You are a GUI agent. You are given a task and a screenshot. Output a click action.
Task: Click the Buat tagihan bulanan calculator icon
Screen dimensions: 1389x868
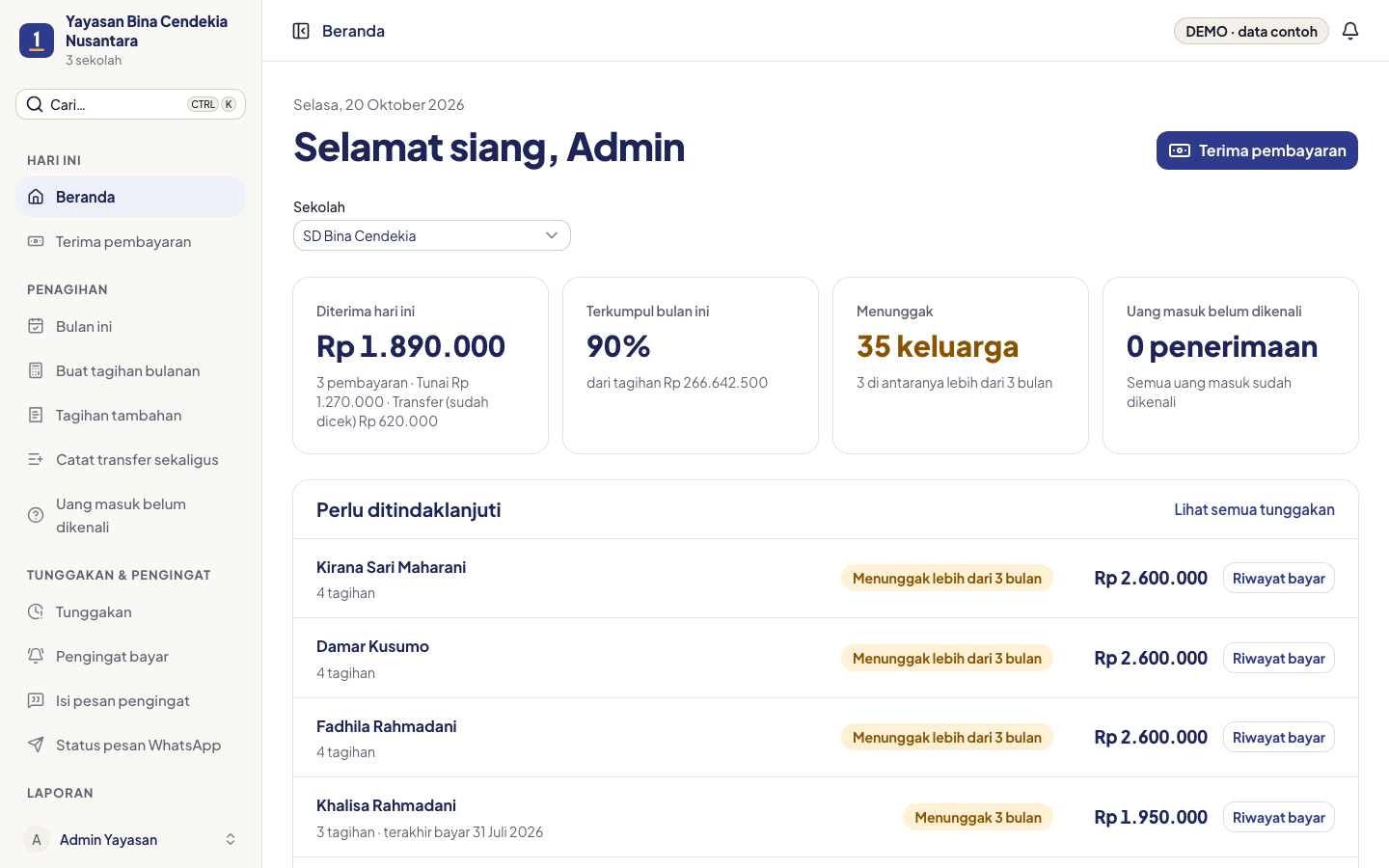[x=36, y=370]
